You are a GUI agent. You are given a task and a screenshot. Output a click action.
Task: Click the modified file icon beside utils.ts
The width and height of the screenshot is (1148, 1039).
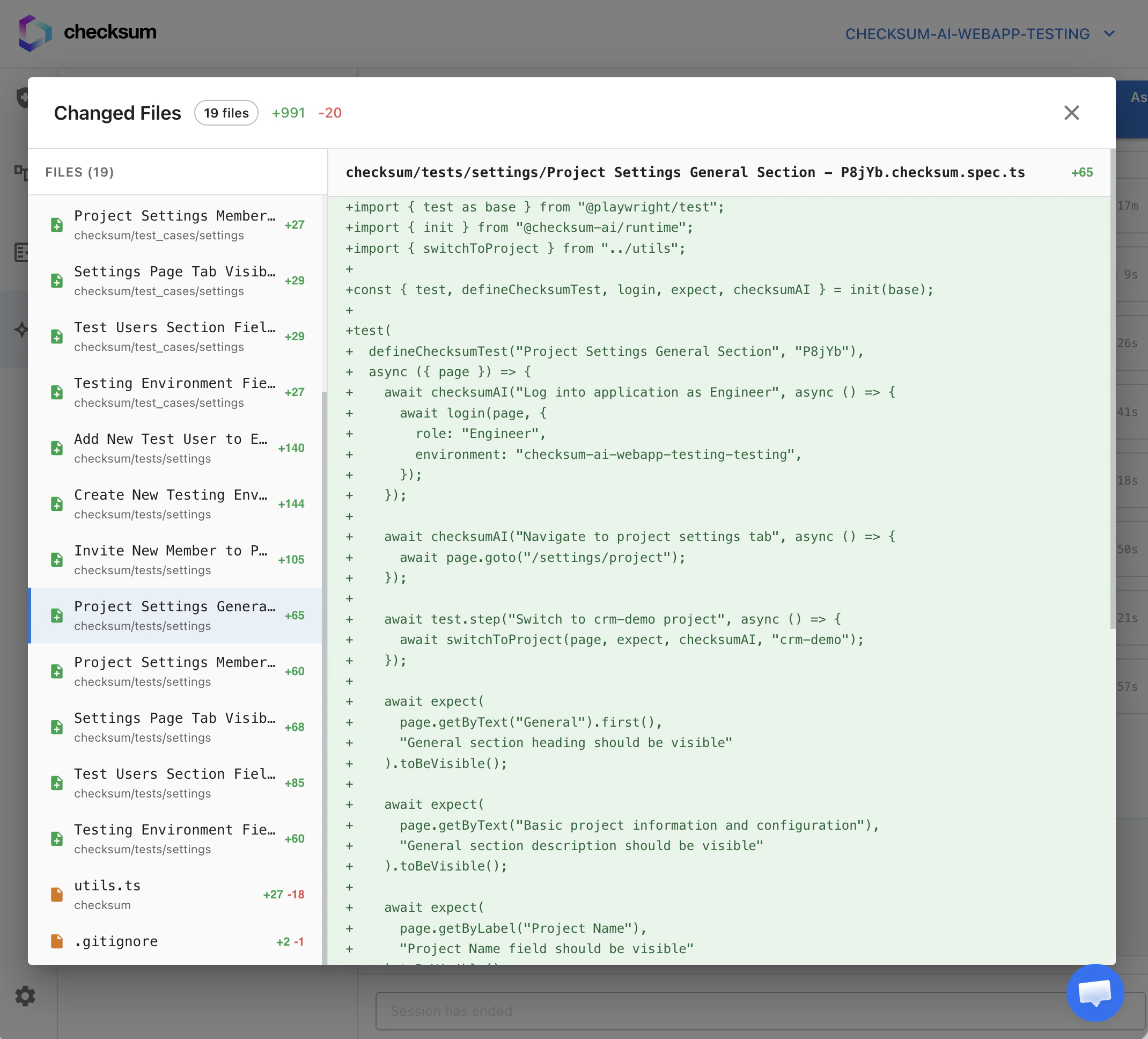[57, 894]
